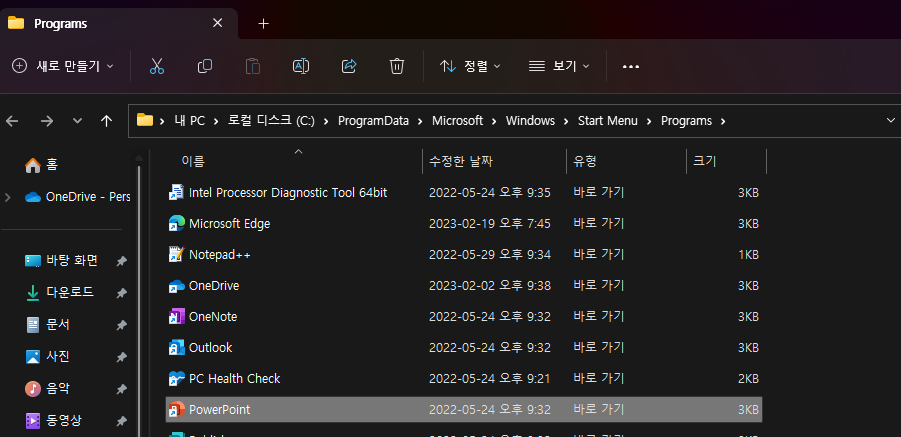
Task: Navigate to 내 PC breadcrumb
Action: (x=190, y=121)
